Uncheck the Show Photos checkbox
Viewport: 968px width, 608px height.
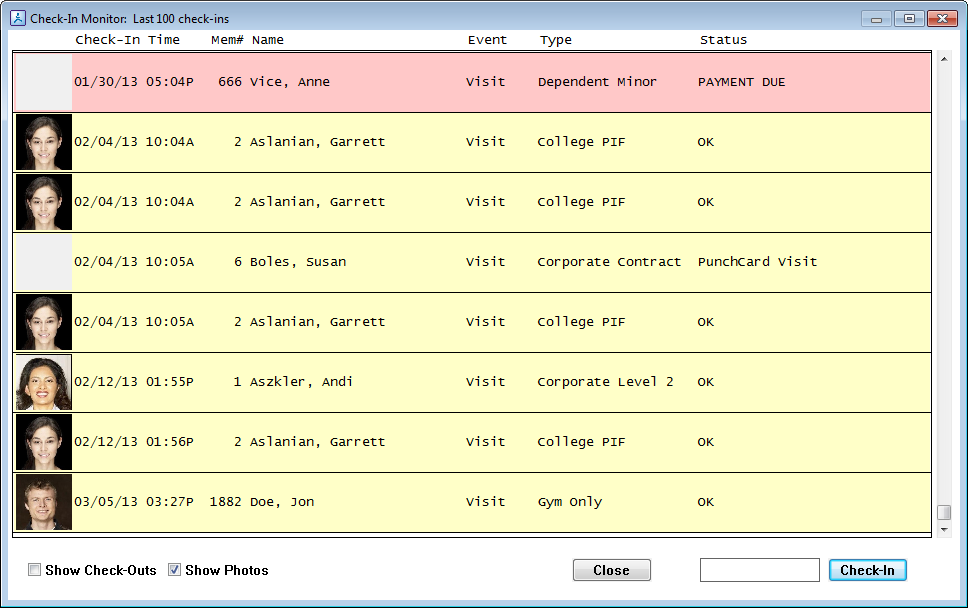pos(175,570)
